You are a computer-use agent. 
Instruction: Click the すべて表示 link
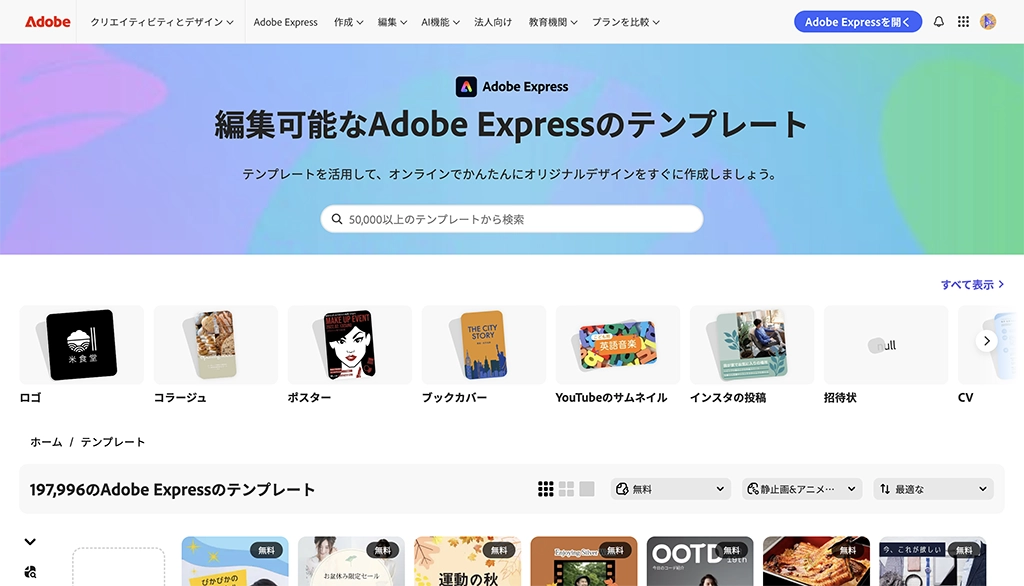coord(972,285)
